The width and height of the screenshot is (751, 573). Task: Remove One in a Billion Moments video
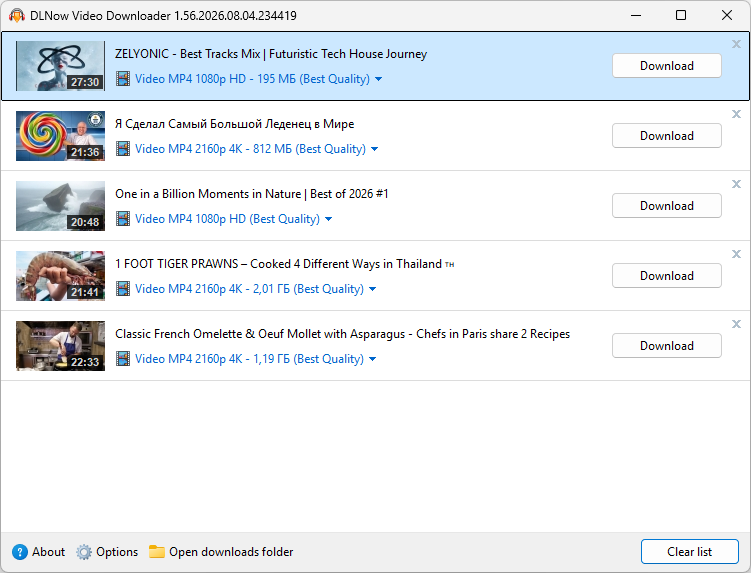pos(736,184)
